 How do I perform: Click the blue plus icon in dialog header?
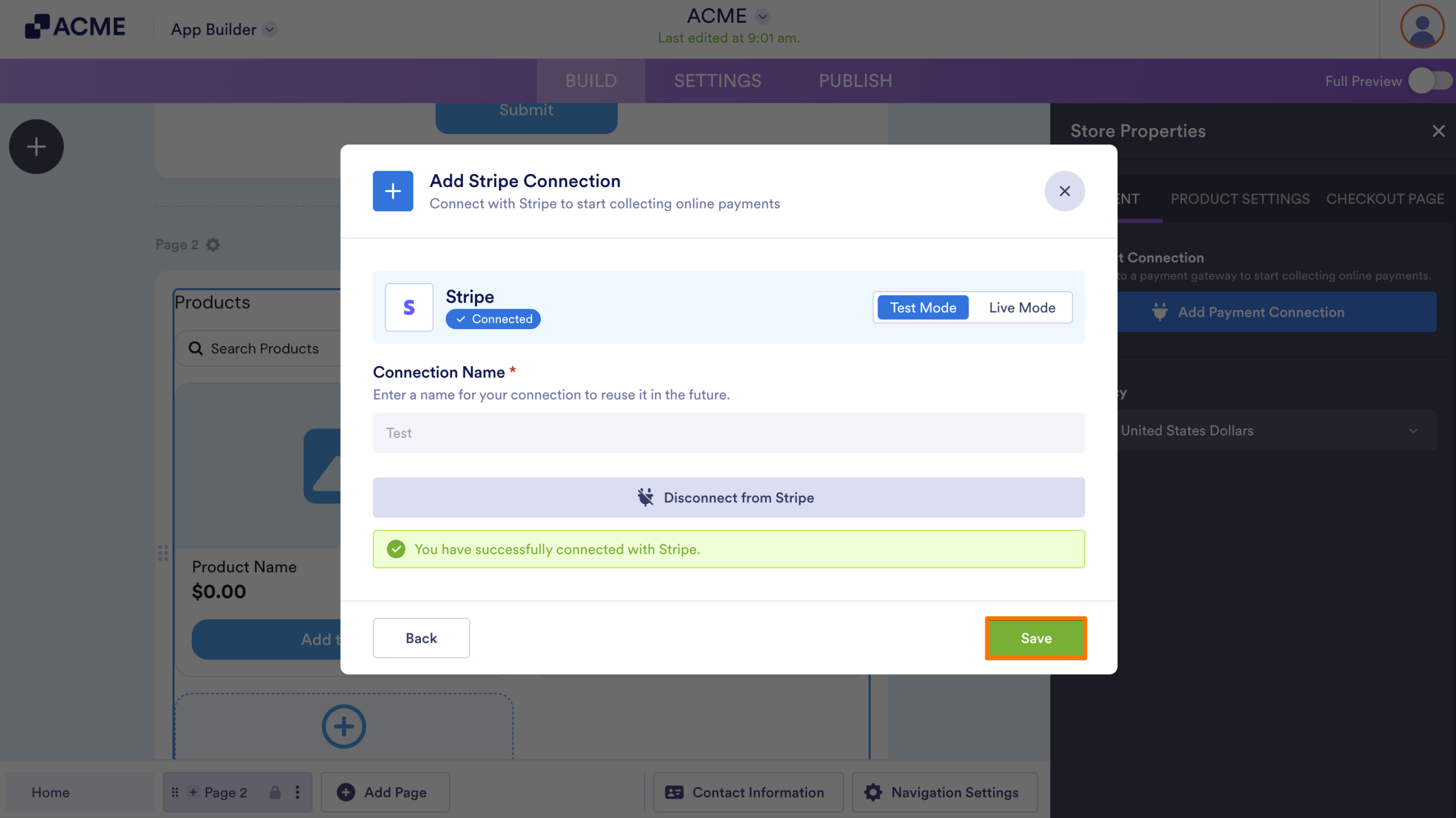pyautogui.click(x=393, y=191)
